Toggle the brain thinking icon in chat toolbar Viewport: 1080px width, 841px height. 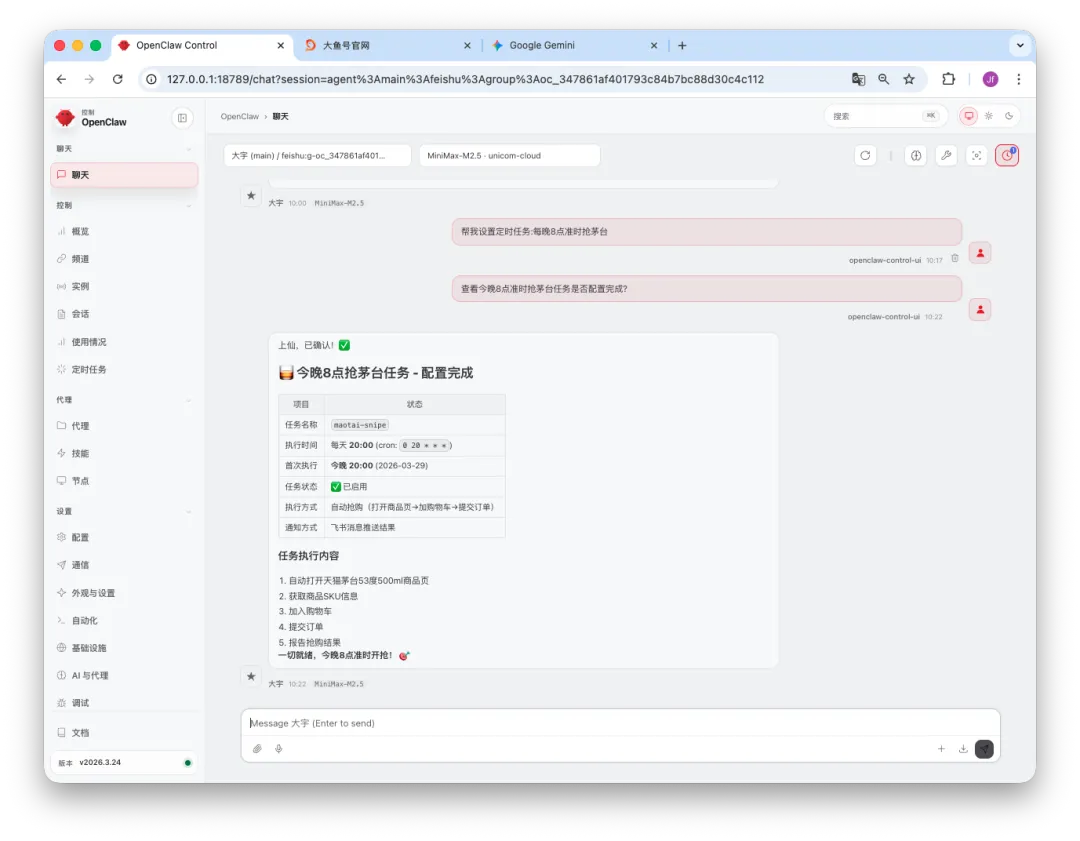pyautogui.click(x=915, y=156)
